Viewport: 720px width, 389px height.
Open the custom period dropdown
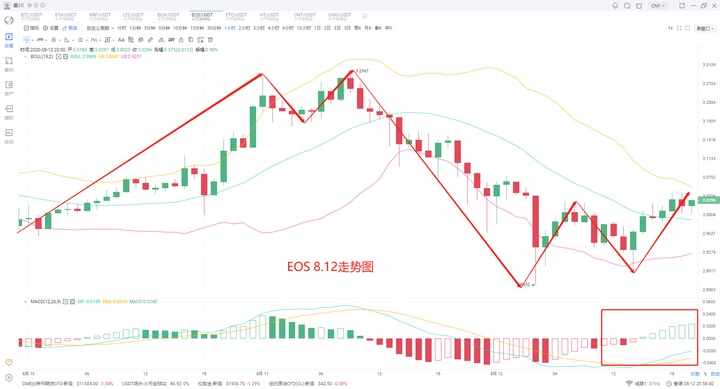coord(100,28)
